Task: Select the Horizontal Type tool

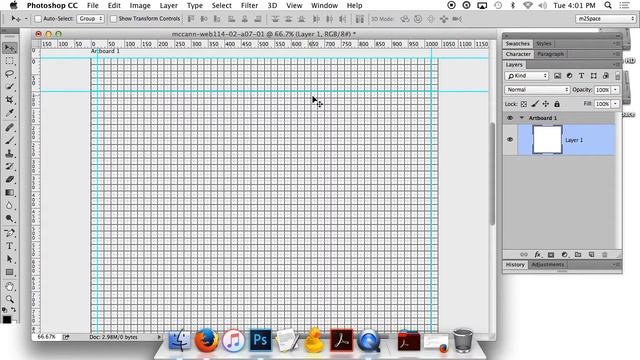Action: pyautogui.click(x=9, y=246)
